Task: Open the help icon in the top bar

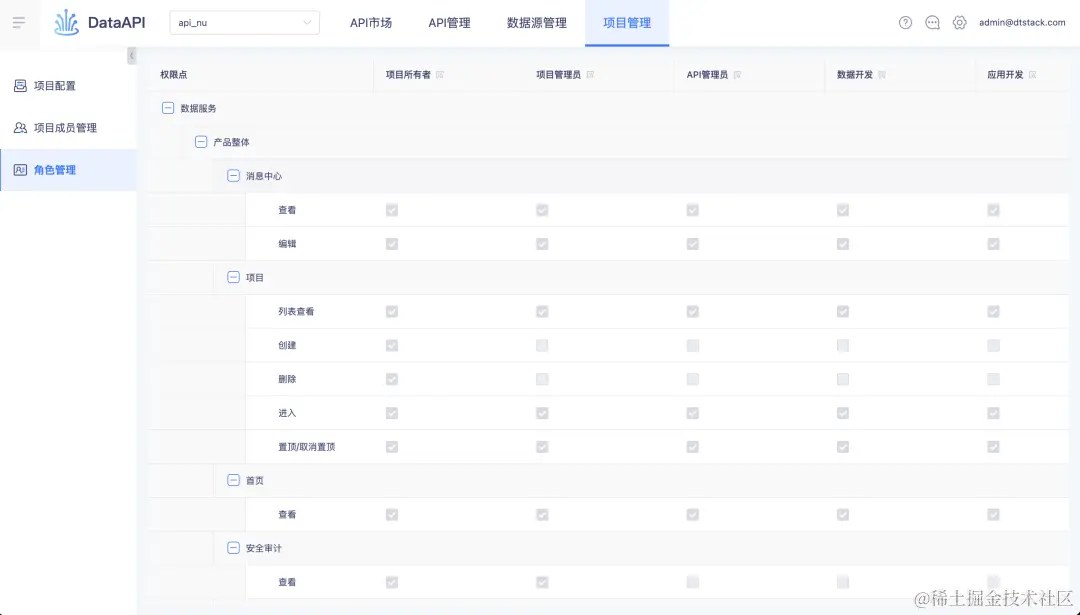Action: tap(905, 21)
